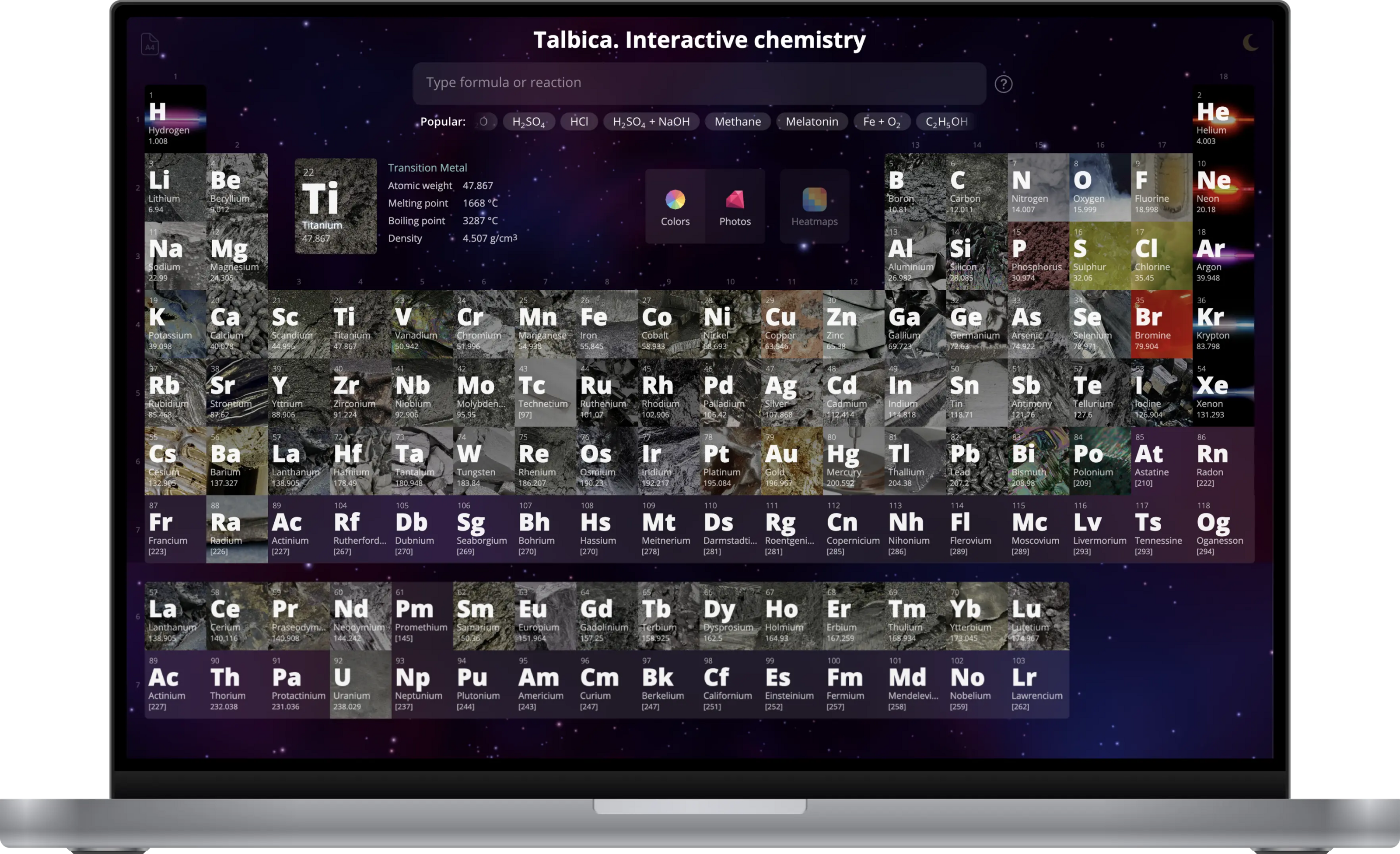This screenshot has width=1400, height=854.
Task: Select the Aluminium element tile
Action: click(915, 256)
